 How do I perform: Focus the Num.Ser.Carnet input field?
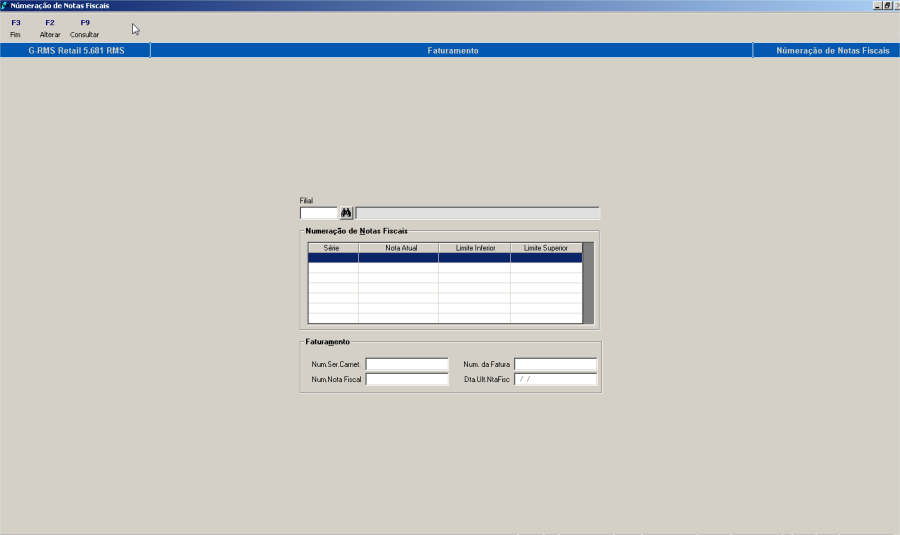(x=407, y=364)
